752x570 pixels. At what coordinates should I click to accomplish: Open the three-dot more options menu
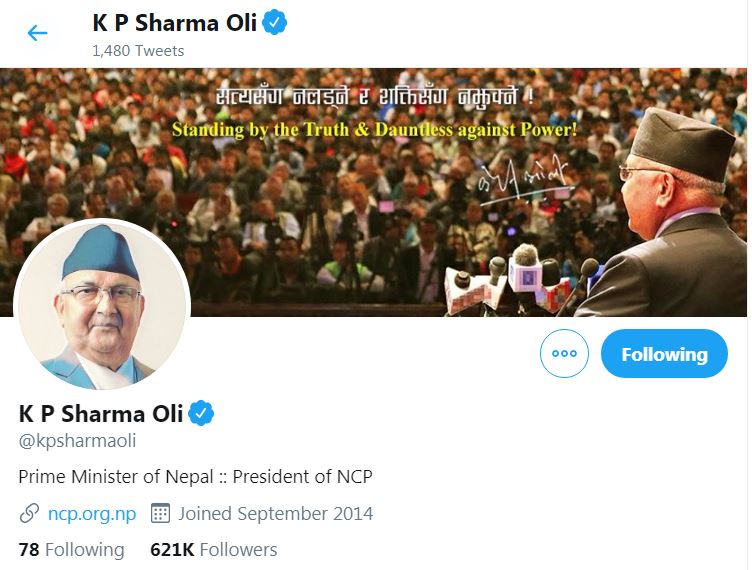pos(564,353)
